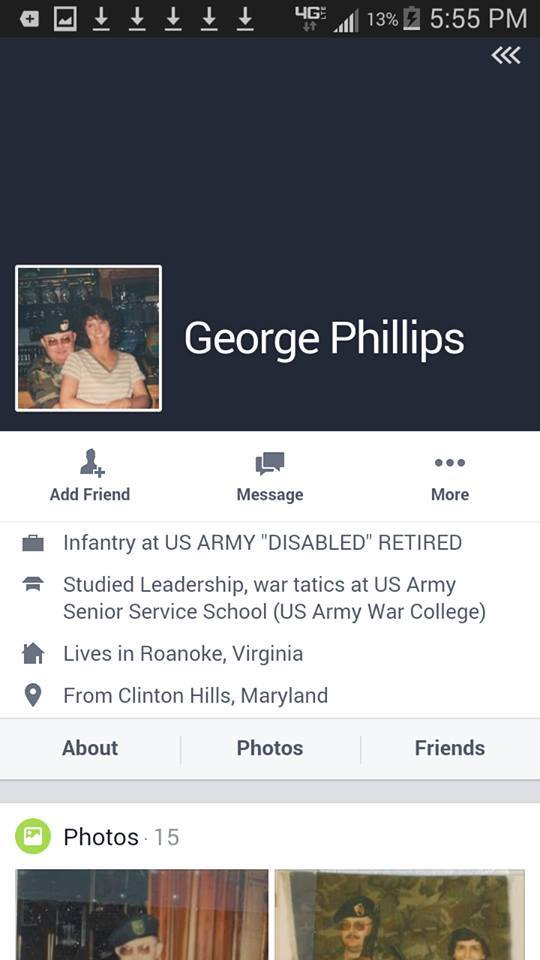Switch to the About tab
This screenshot has width=540, height=960.
[x=90, y=748]
